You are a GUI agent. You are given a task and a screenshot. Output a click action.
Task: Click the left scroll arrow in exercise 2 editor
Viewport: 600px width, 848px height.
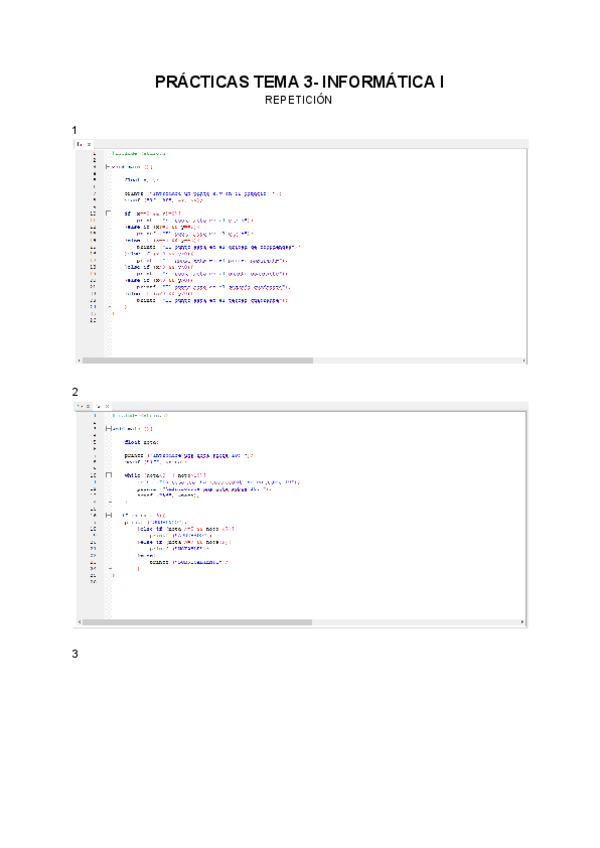coord(79,622)
